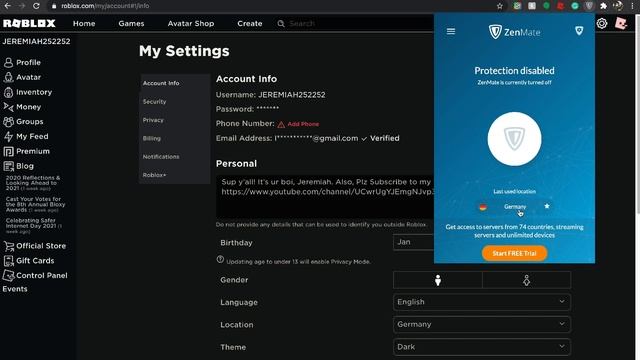Open the Bloxy Awards votes blog link
This screenshot has width=640, height=360.
point(35,204)
